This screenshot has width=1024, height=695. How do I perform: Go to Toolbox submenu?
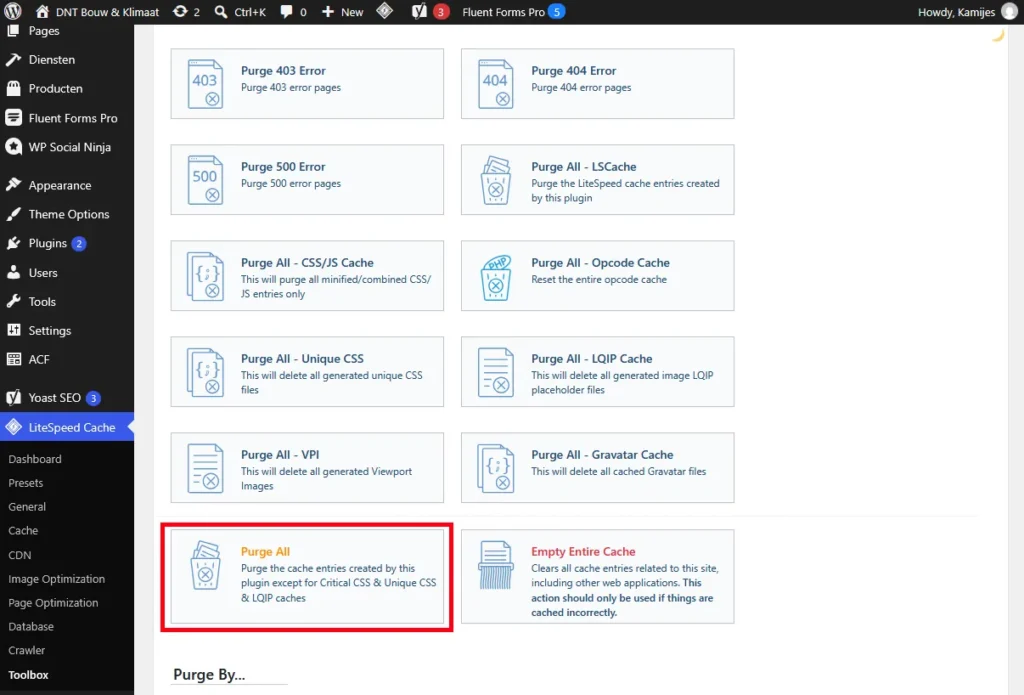tap(28, 675)
